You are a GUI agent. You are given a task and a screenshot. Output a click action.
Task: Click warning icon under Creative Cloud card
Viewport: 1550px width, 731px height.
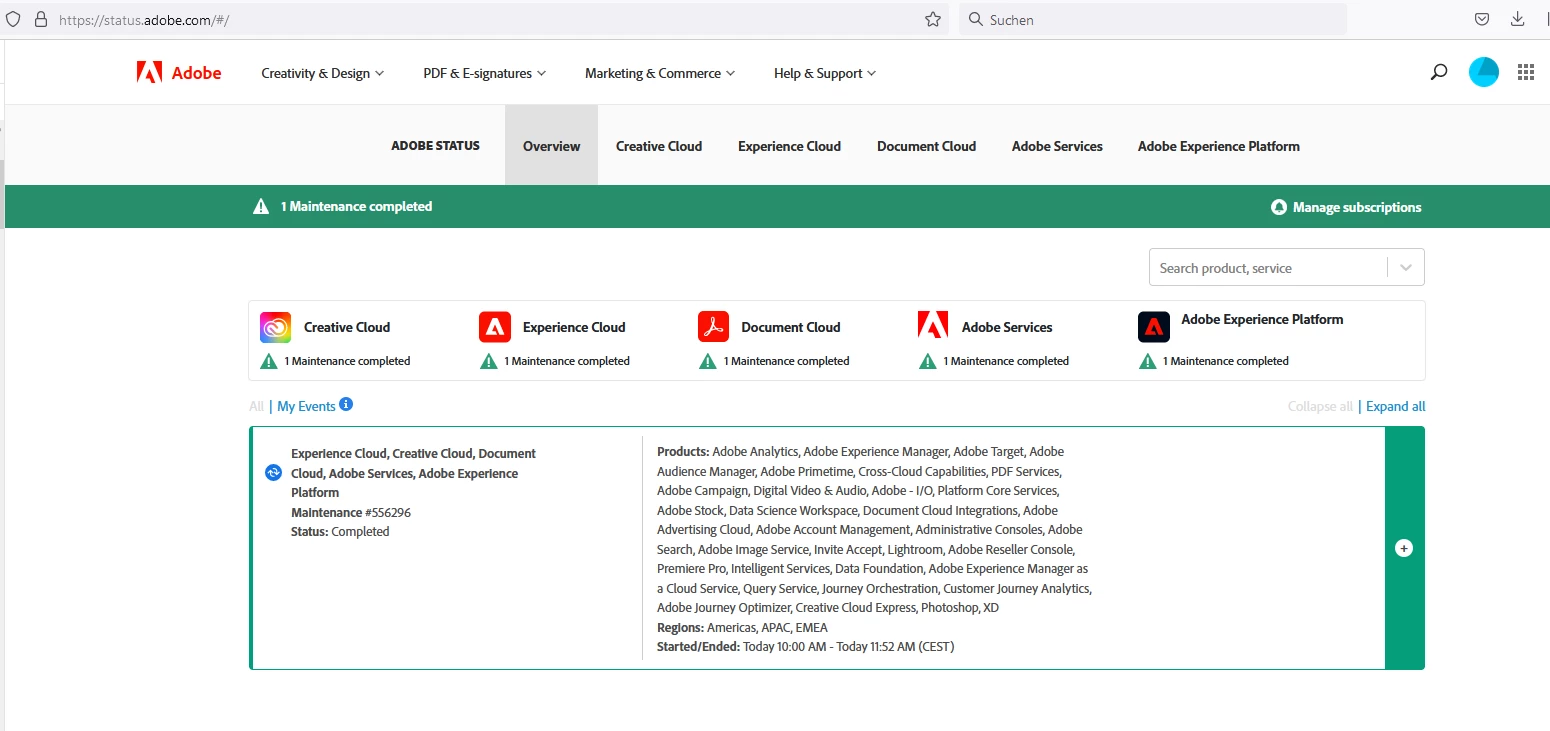pos(269,361)
